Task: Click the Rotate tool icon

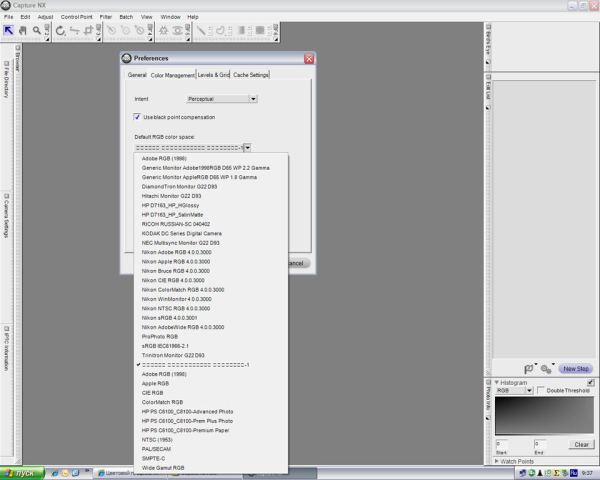Action: (60, 31)
